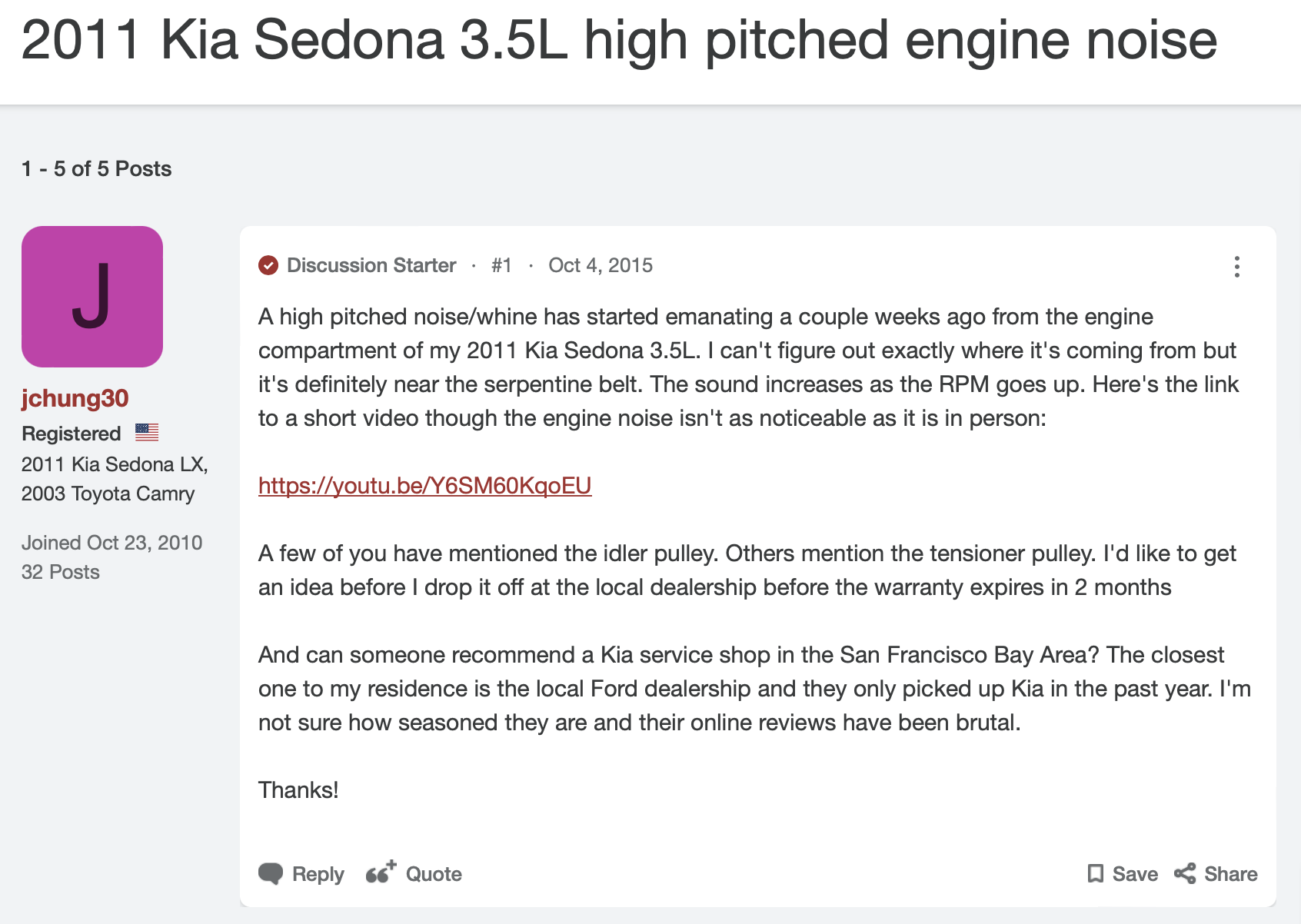This screenshot has width=1301, height=924.
Task: Click the US flag icon beside Registered
Action: (147, 433)
